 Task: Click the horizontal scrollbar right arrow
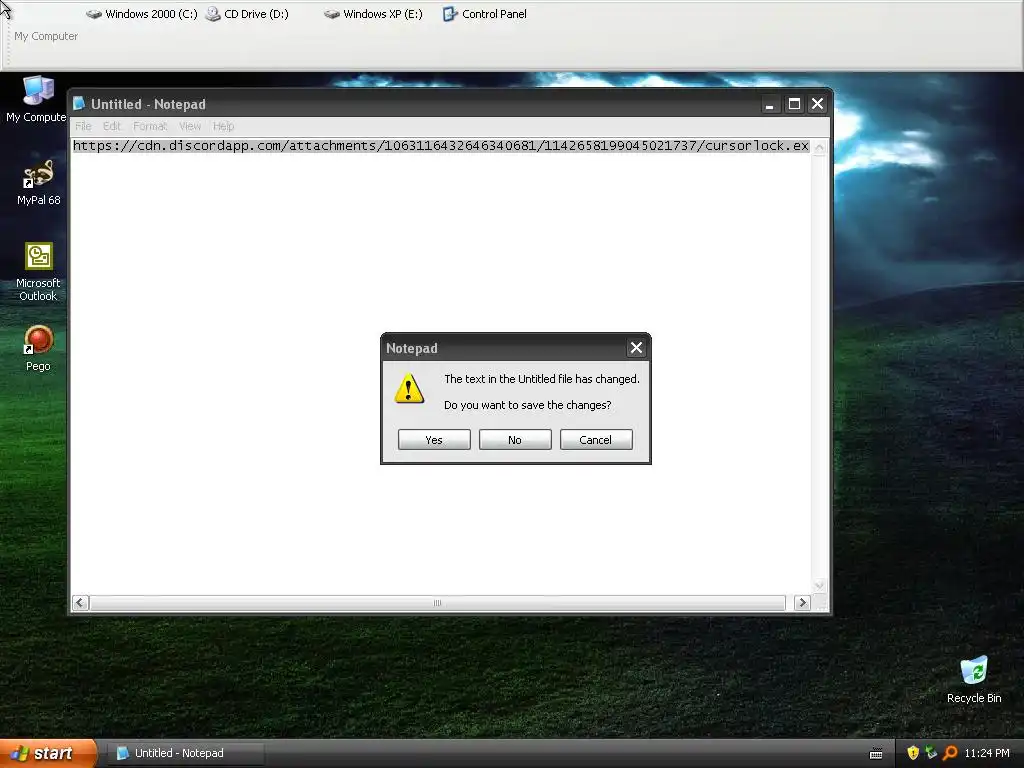click(803, 603)
